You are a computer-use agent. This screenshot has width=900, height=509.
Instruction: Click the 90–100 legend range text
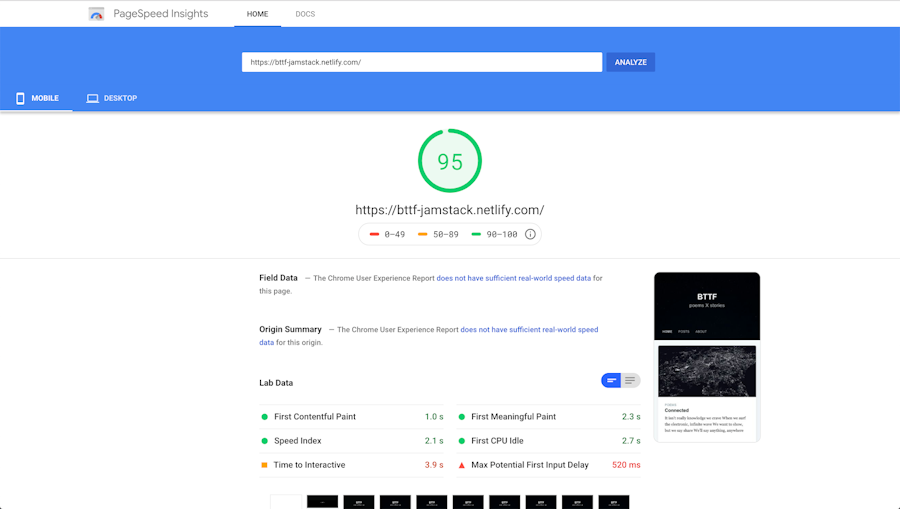502,234
